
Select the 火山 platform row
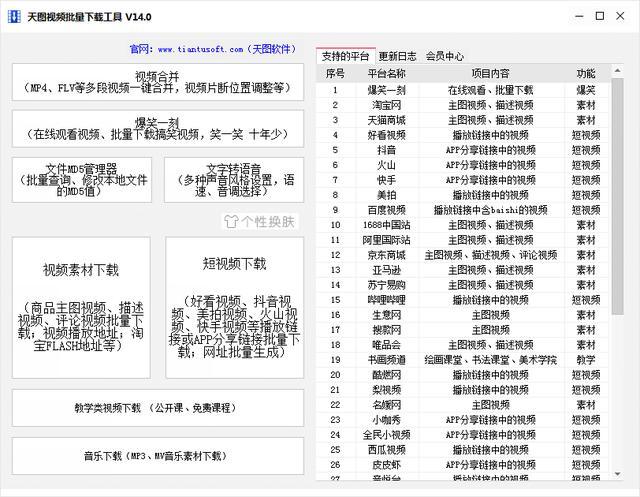462,165
